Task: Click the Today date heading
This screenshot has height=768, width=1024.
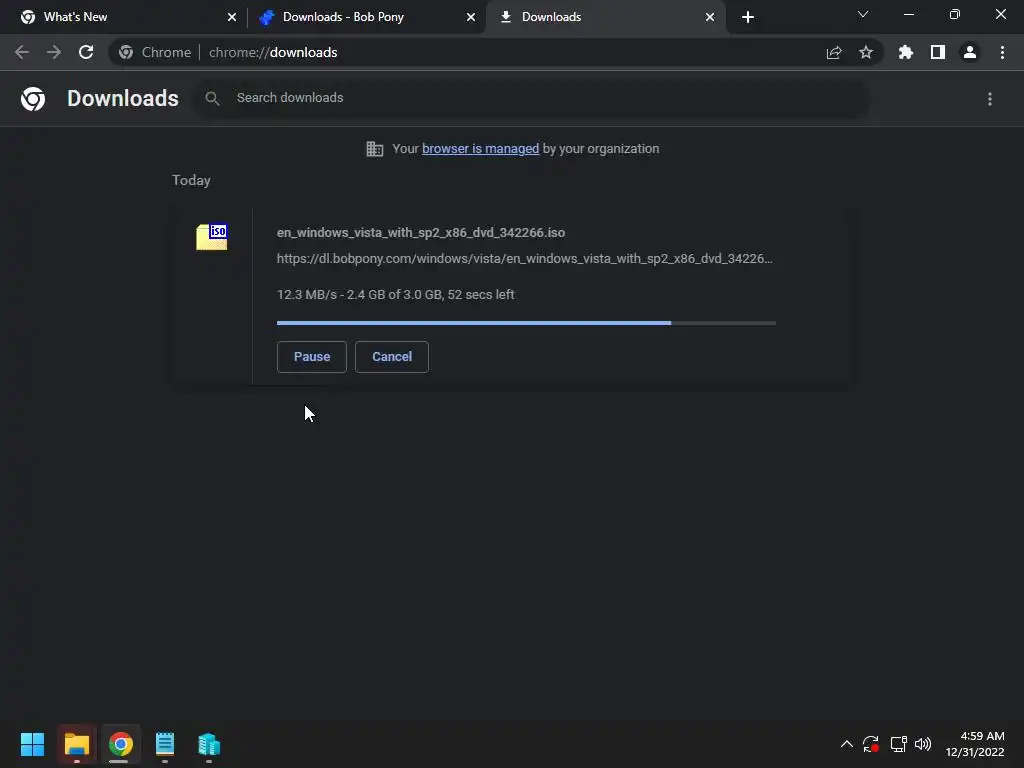Action: (x=191, y=180)
